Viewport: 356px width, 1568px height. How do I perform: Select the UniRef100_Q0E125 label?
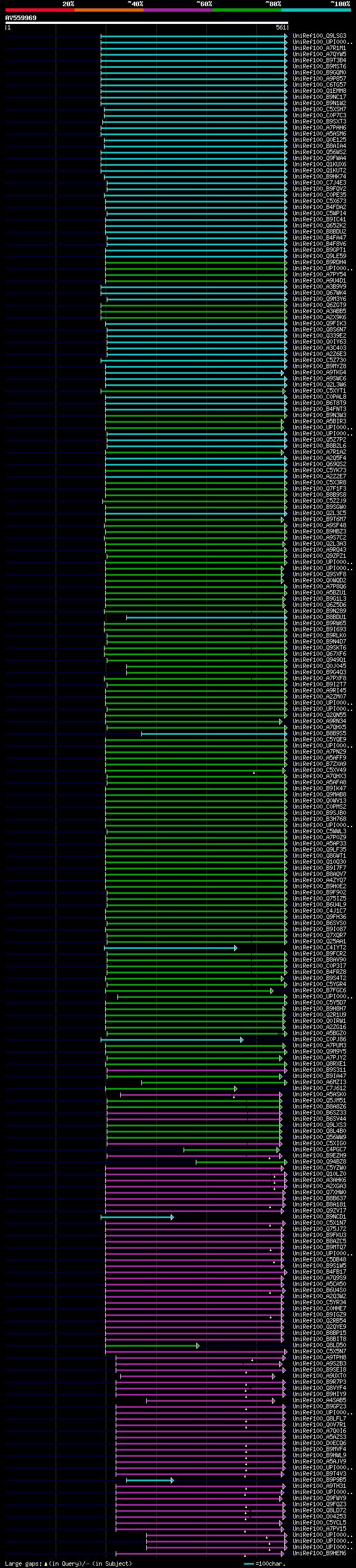click(319, 140)
